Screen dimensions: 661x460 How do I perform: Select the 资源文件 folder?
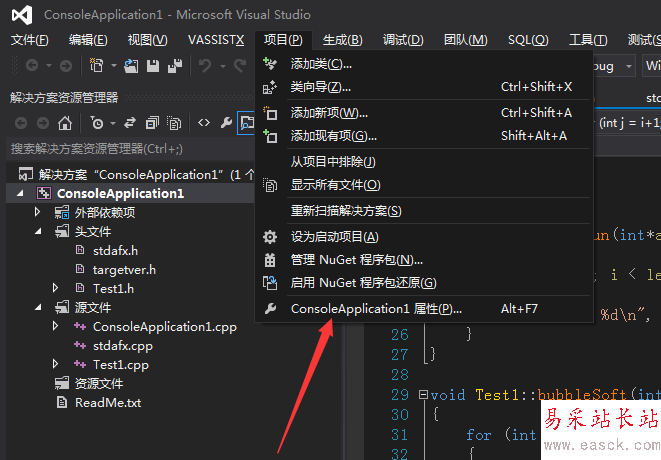(99, 383)
